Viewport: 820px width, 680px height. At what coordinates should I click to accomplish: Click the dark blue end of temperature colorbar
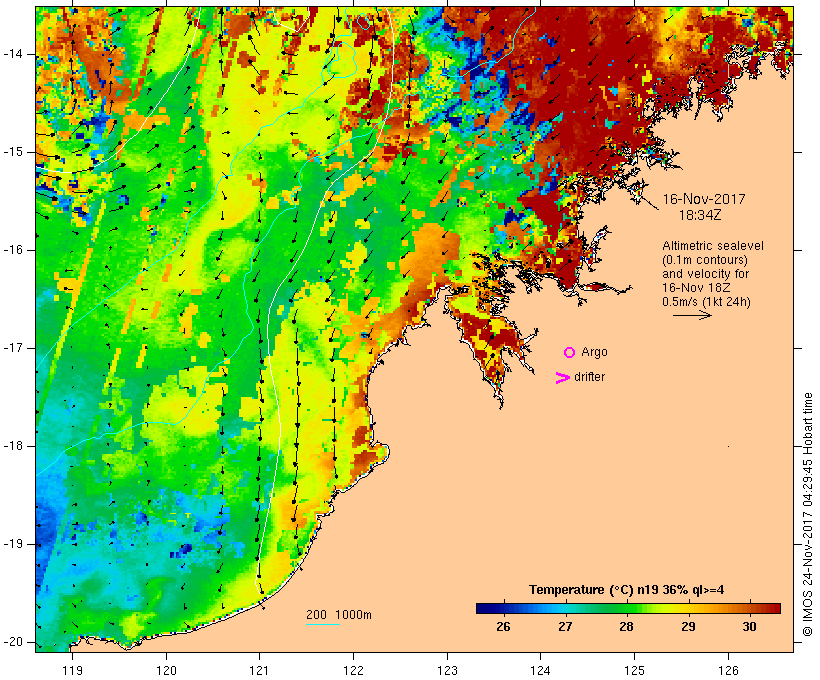[482, 608]
